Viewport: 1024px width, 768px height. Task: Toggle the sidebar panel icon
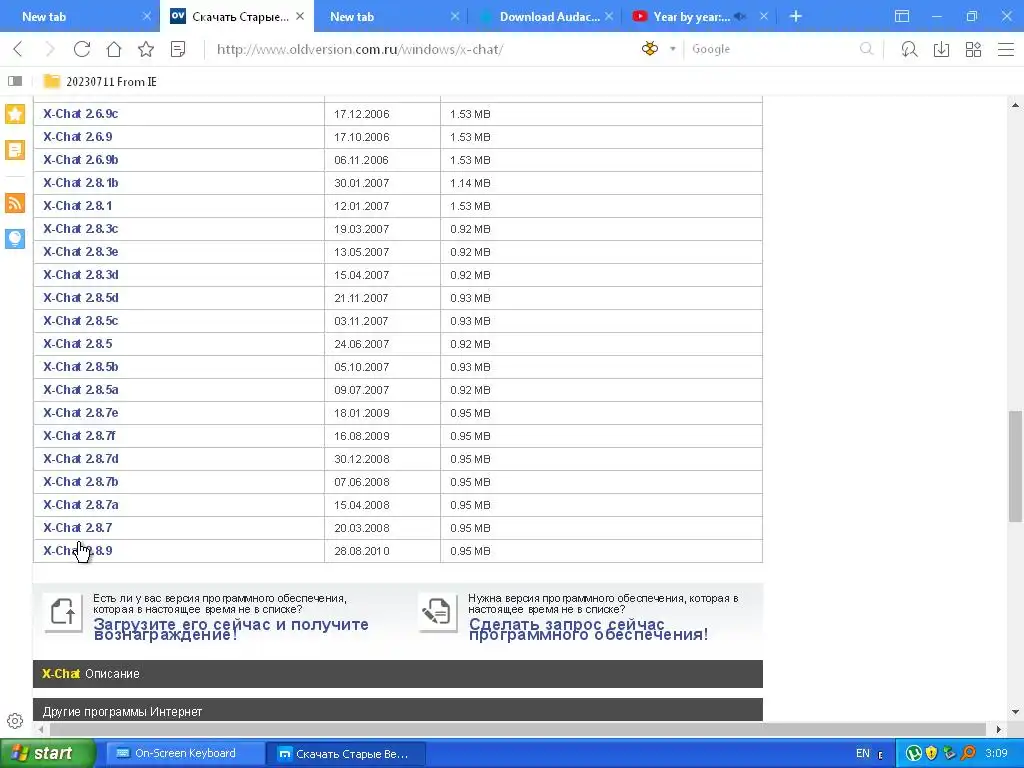(x=15, y=81)
